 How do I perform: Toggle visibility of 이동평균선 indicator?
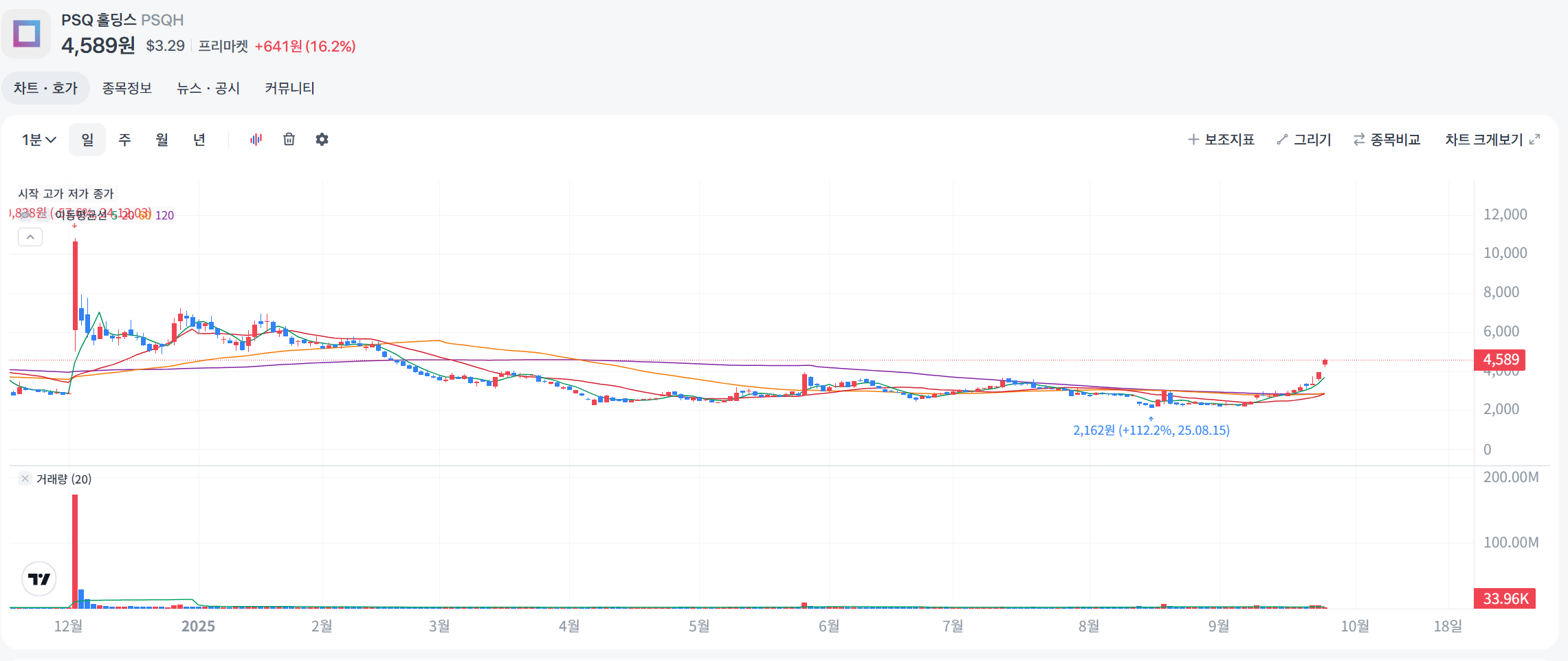[25, 215]
